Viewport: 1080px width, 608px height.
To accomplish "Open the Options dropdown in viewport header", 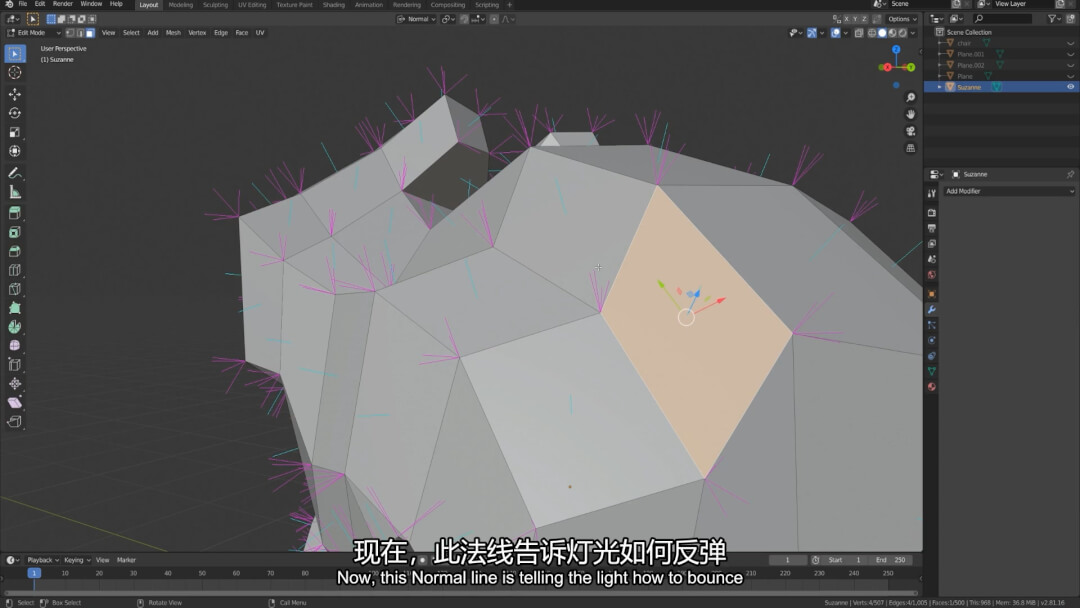I will pos(902,19).
